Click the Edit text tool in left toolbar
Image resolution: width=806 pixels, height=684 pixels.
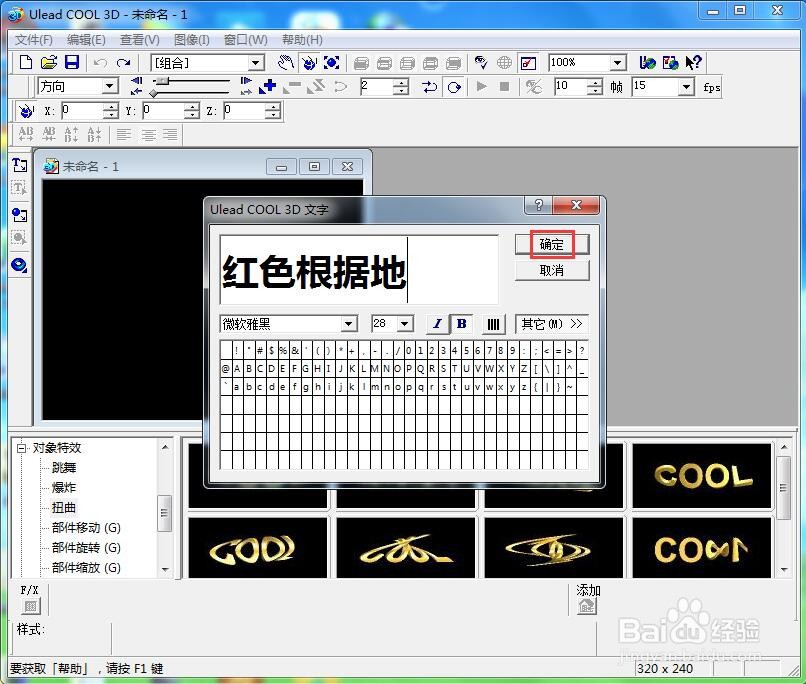point(20,189)
